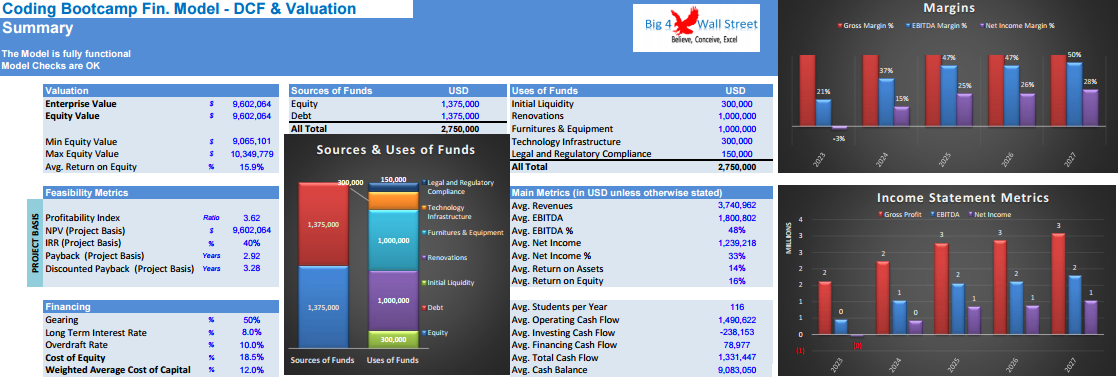Click the PROJECT BASIS vertical label

[35, 243]
